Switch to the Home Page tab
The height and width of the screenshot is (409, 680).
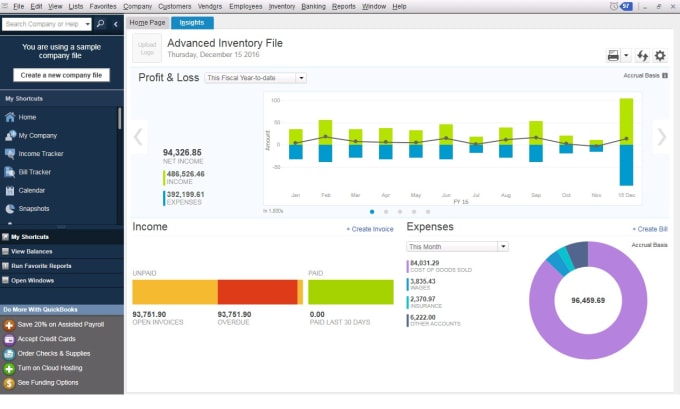pos(147,23)
